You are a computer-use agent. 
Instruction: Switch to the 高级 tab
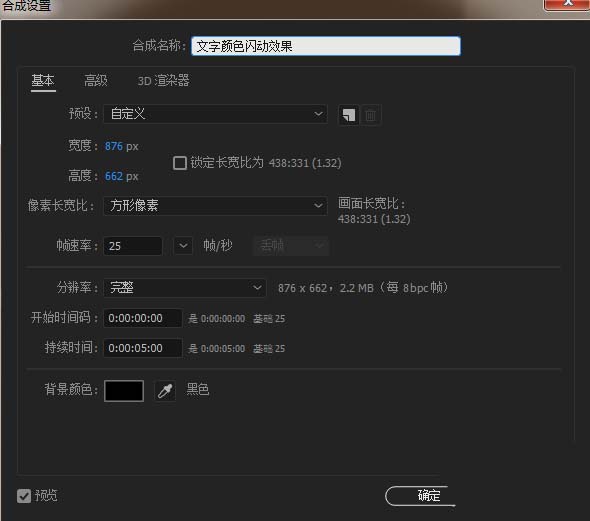coord(96,81)
